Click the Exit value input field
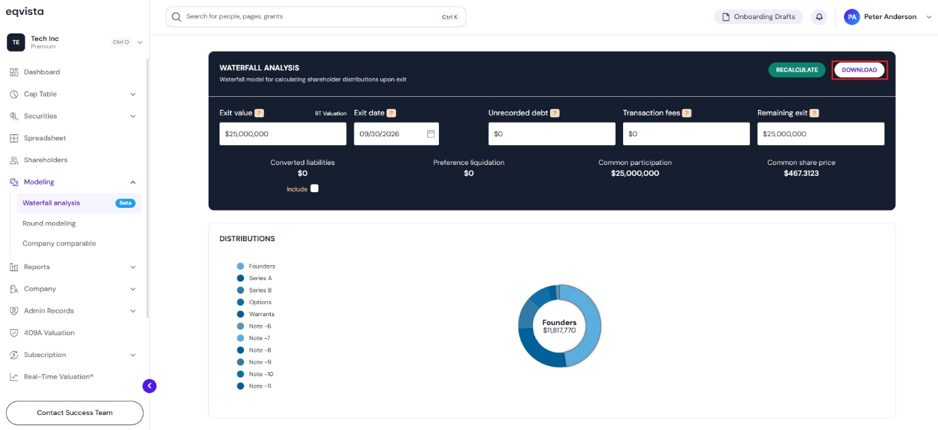Screen dimensions: 938x430 coord(282,134)
